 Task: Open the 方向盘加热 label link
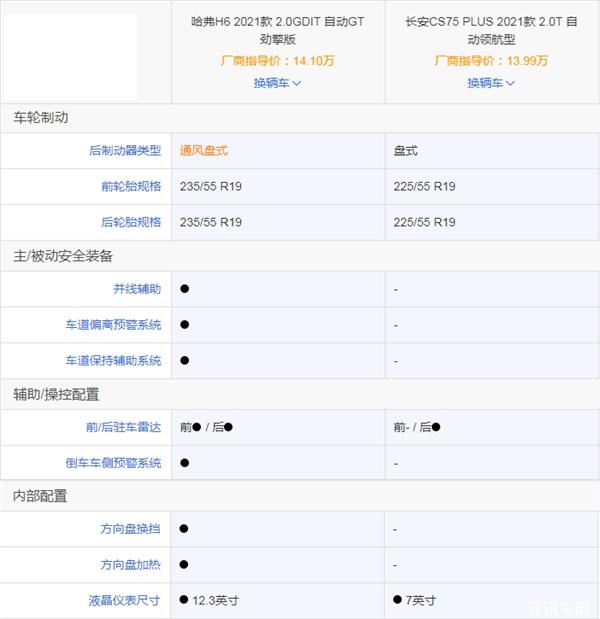131,565
